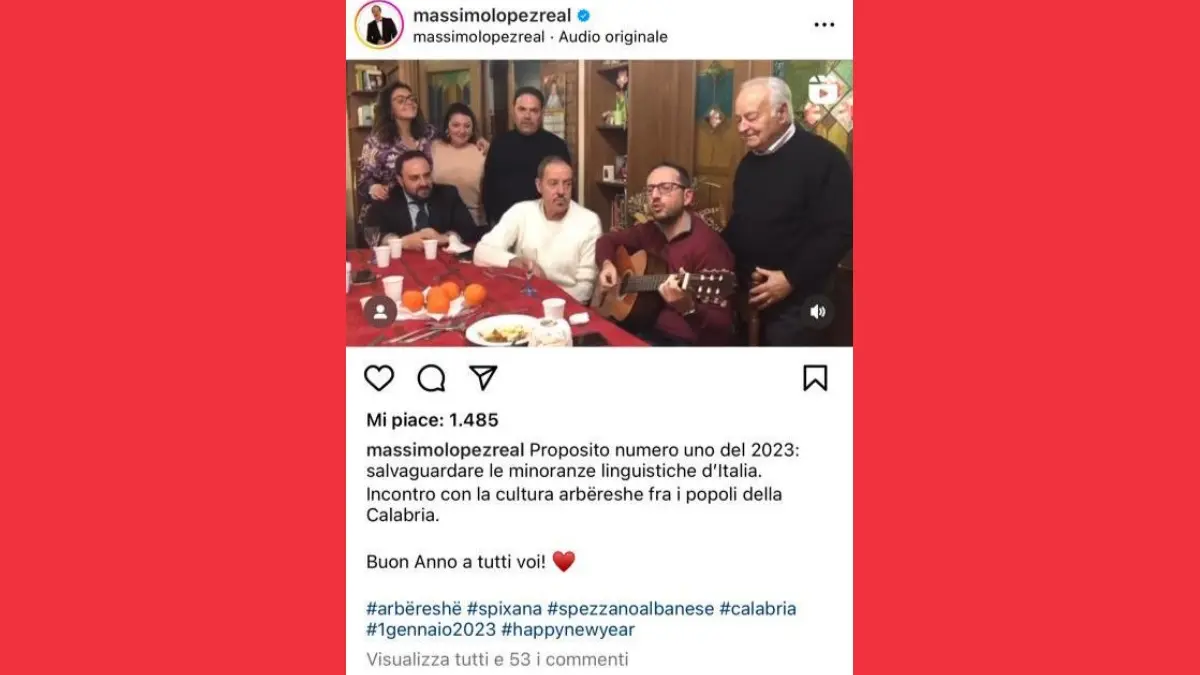The width and height of the screenshot is (1200, 675).
Task: Open the #happynewyear hashtag
Action: click(568, 630)
